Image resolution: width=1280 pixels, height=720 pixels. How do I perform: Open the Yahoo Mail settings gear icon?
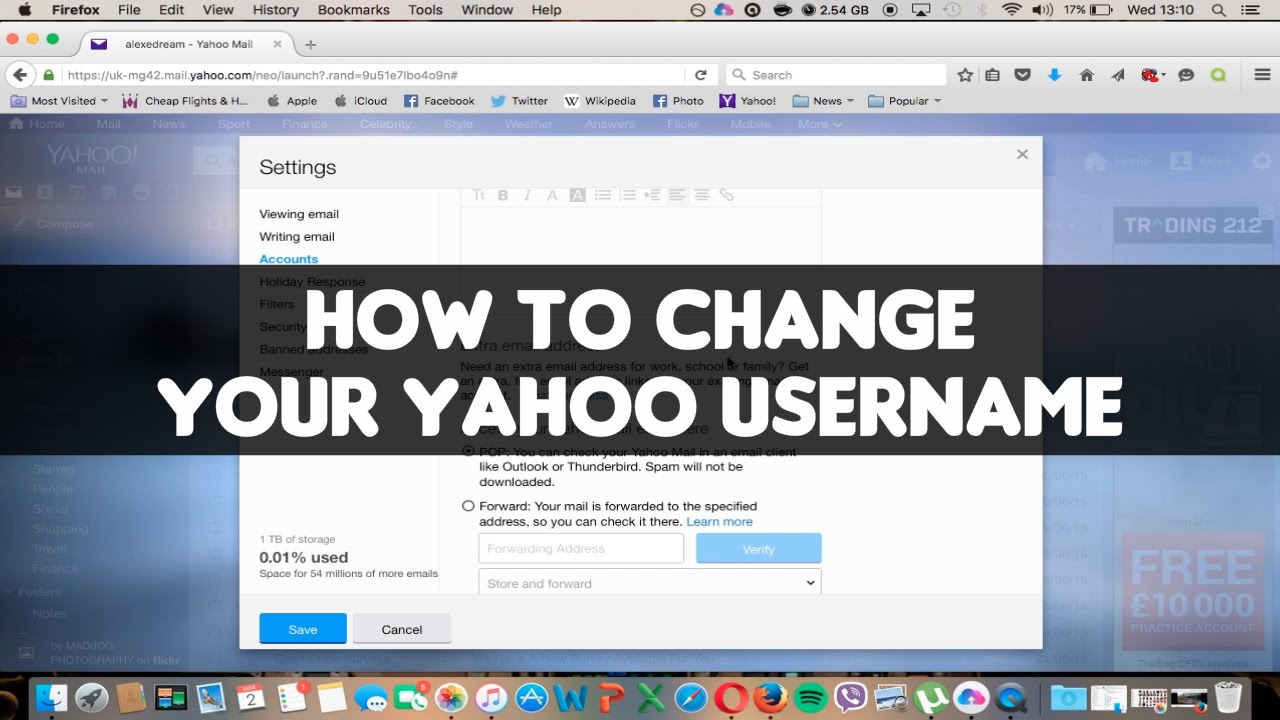click(1262, 160)
